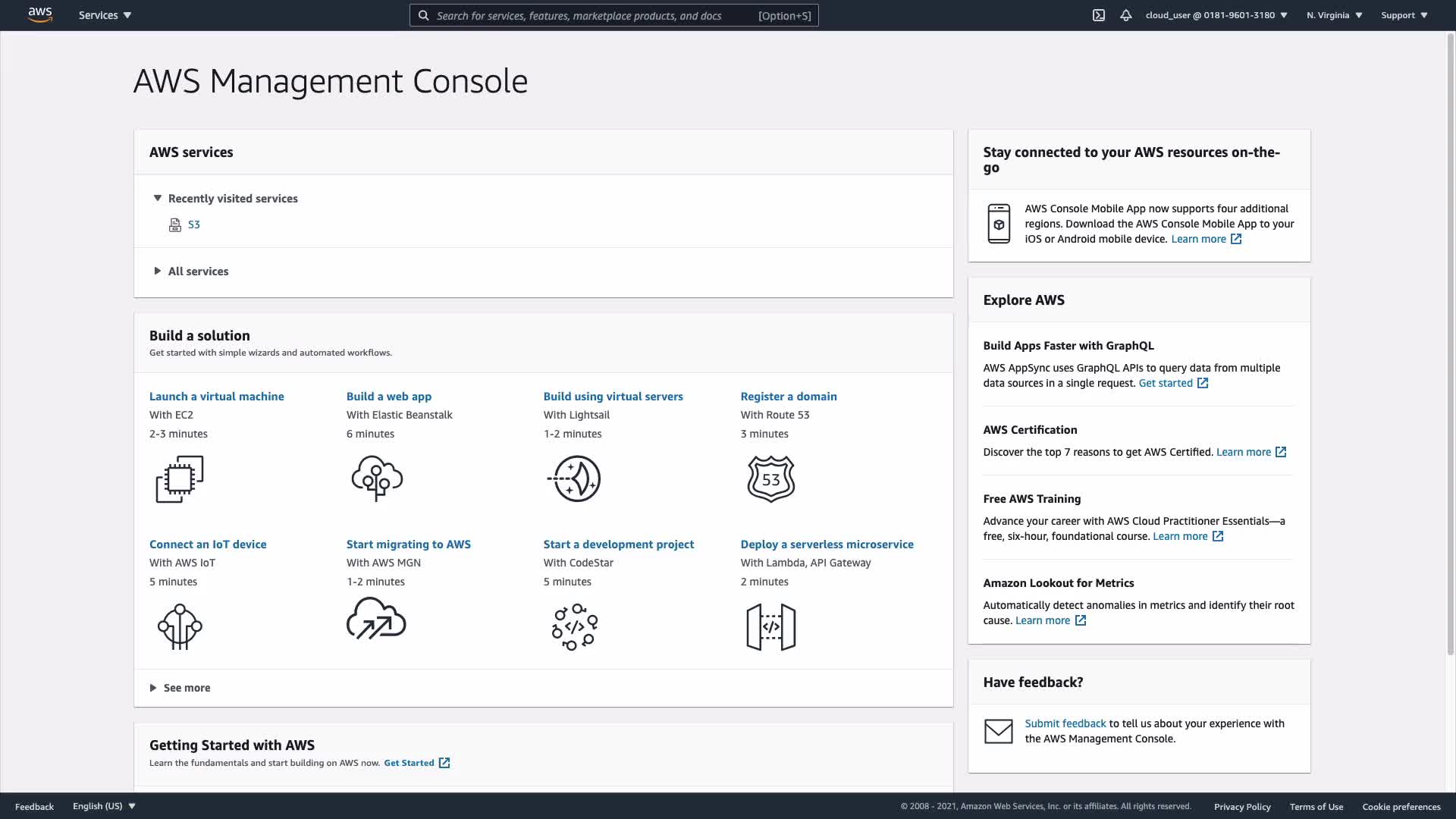This screenshot has width=1456, height=819.
Task: Click the Route 53 shield icon
Action: tap(771, 479)
